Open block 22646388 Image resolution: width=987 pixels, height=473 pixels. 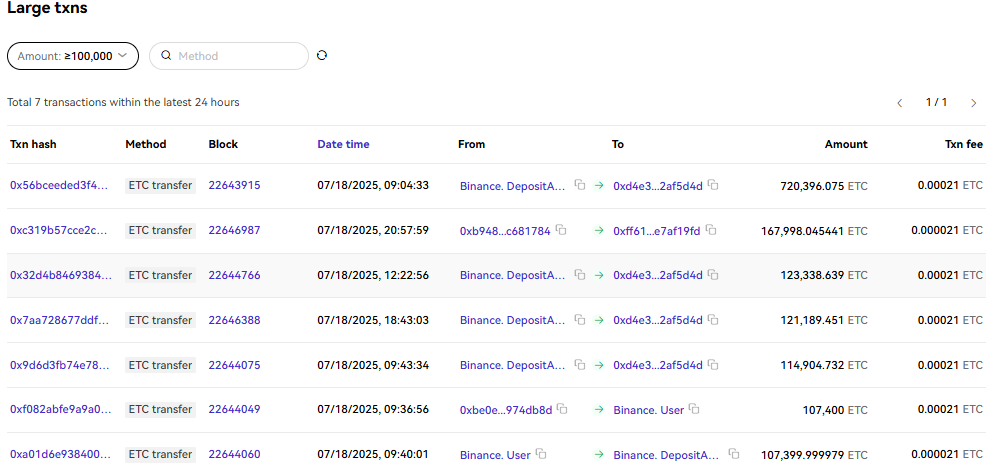(234, 320)
